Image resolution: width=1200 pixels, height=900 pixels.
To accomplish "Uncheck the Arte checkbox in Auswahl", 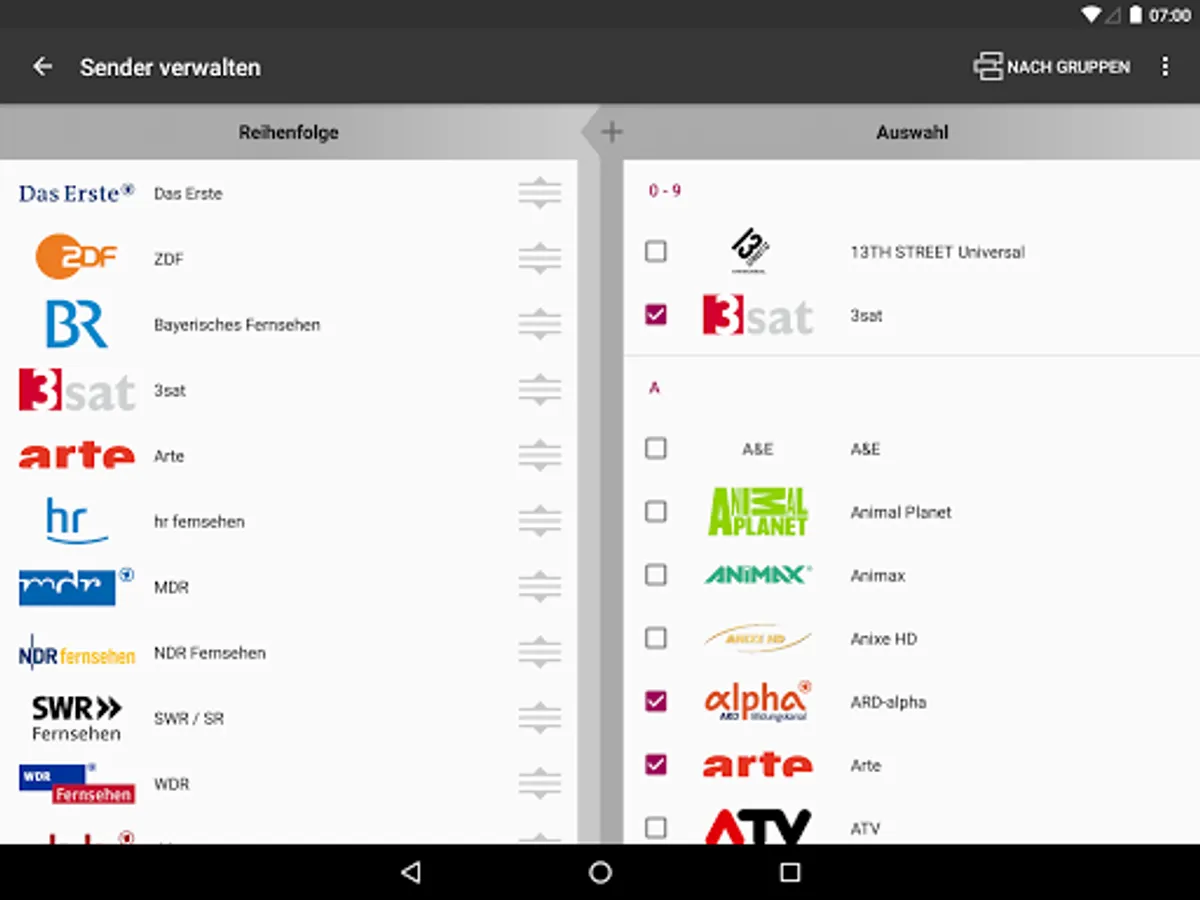I will coord(656,765).
